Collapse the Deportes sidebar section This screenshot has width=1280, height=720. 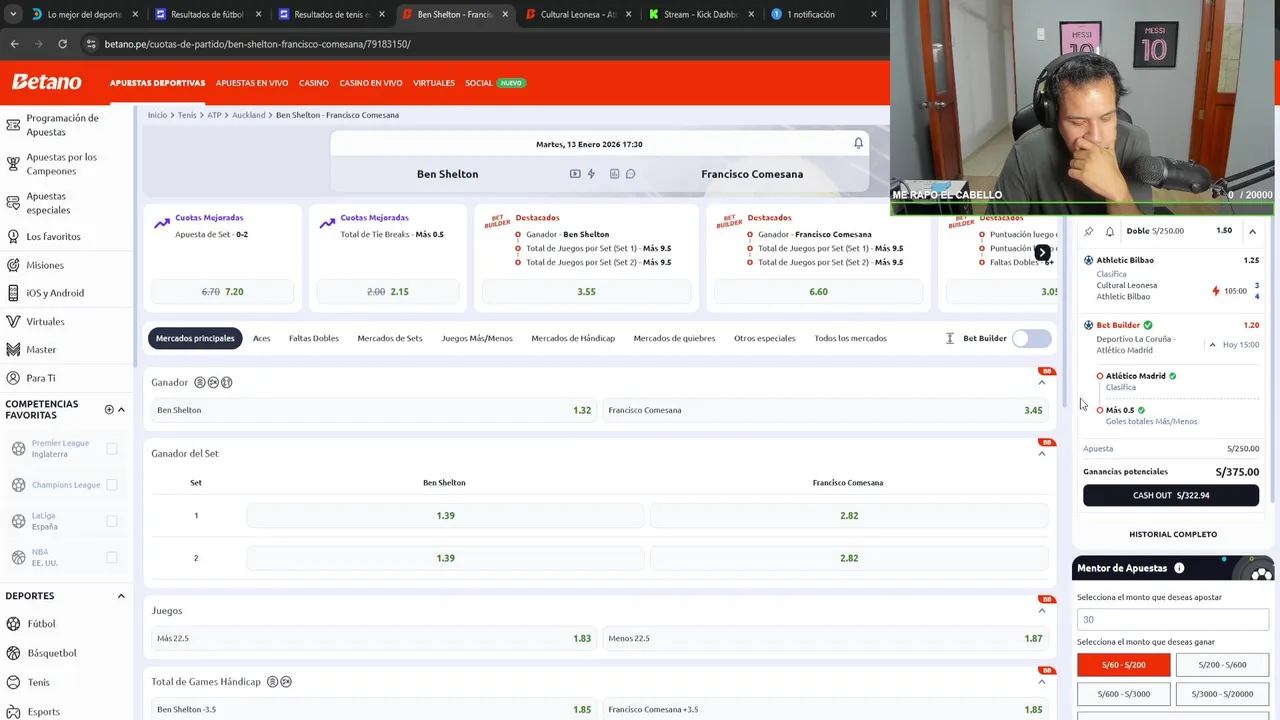tap(121, 596)
